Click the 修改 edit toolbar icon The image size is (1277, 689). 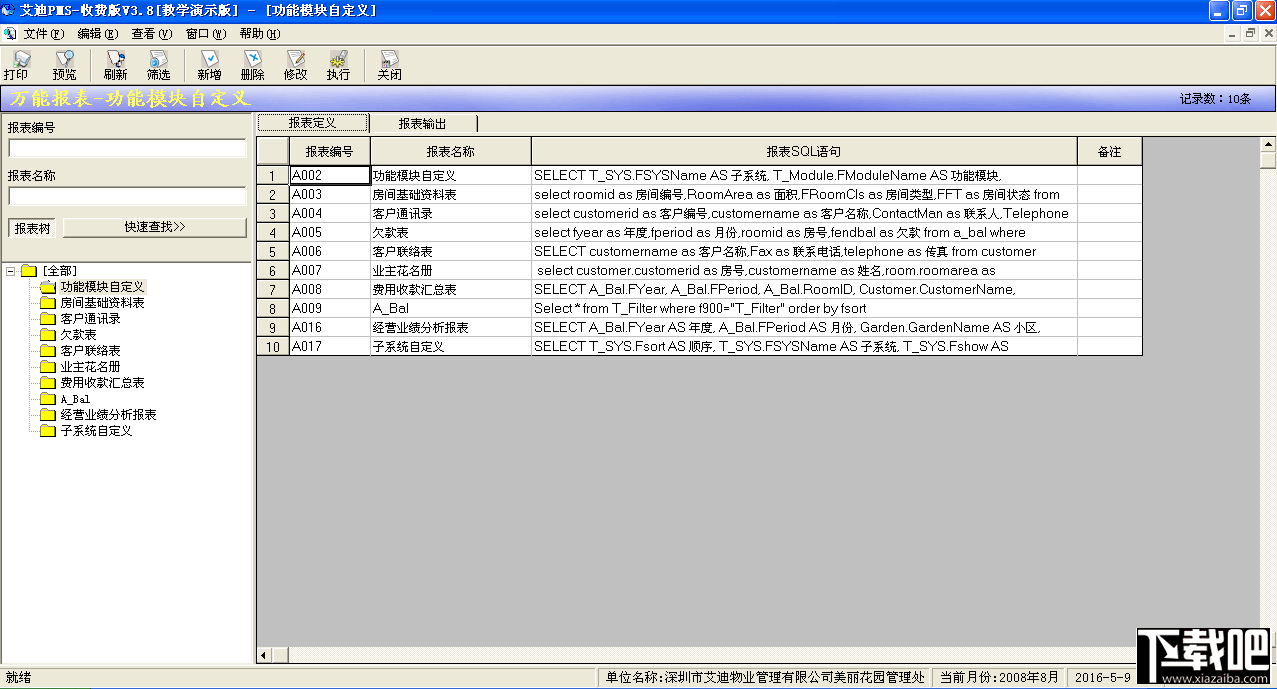(296, 66)
